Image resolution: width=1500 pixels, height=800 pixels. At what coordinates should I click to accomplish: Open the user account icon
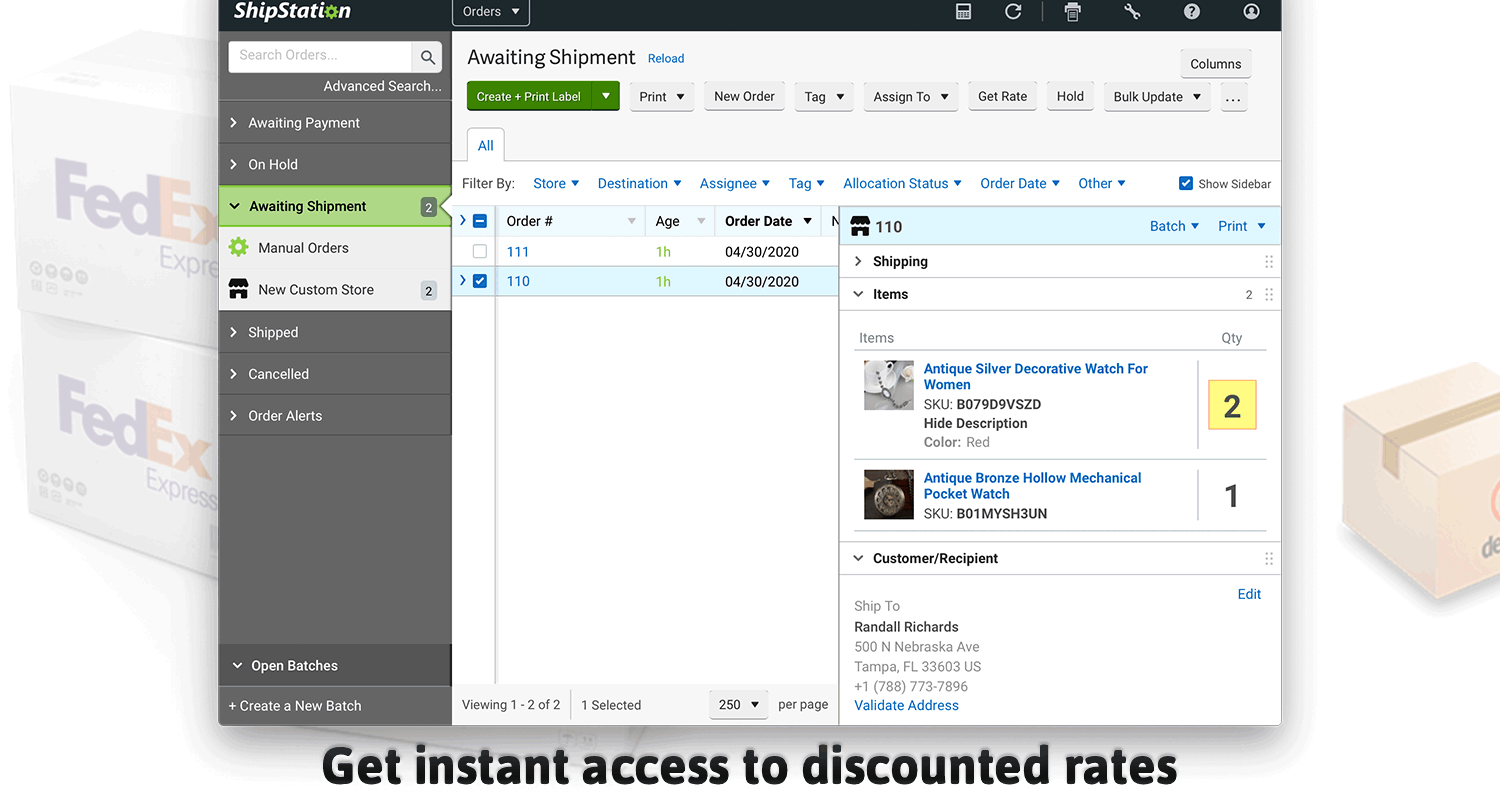tap(1251, 12)
